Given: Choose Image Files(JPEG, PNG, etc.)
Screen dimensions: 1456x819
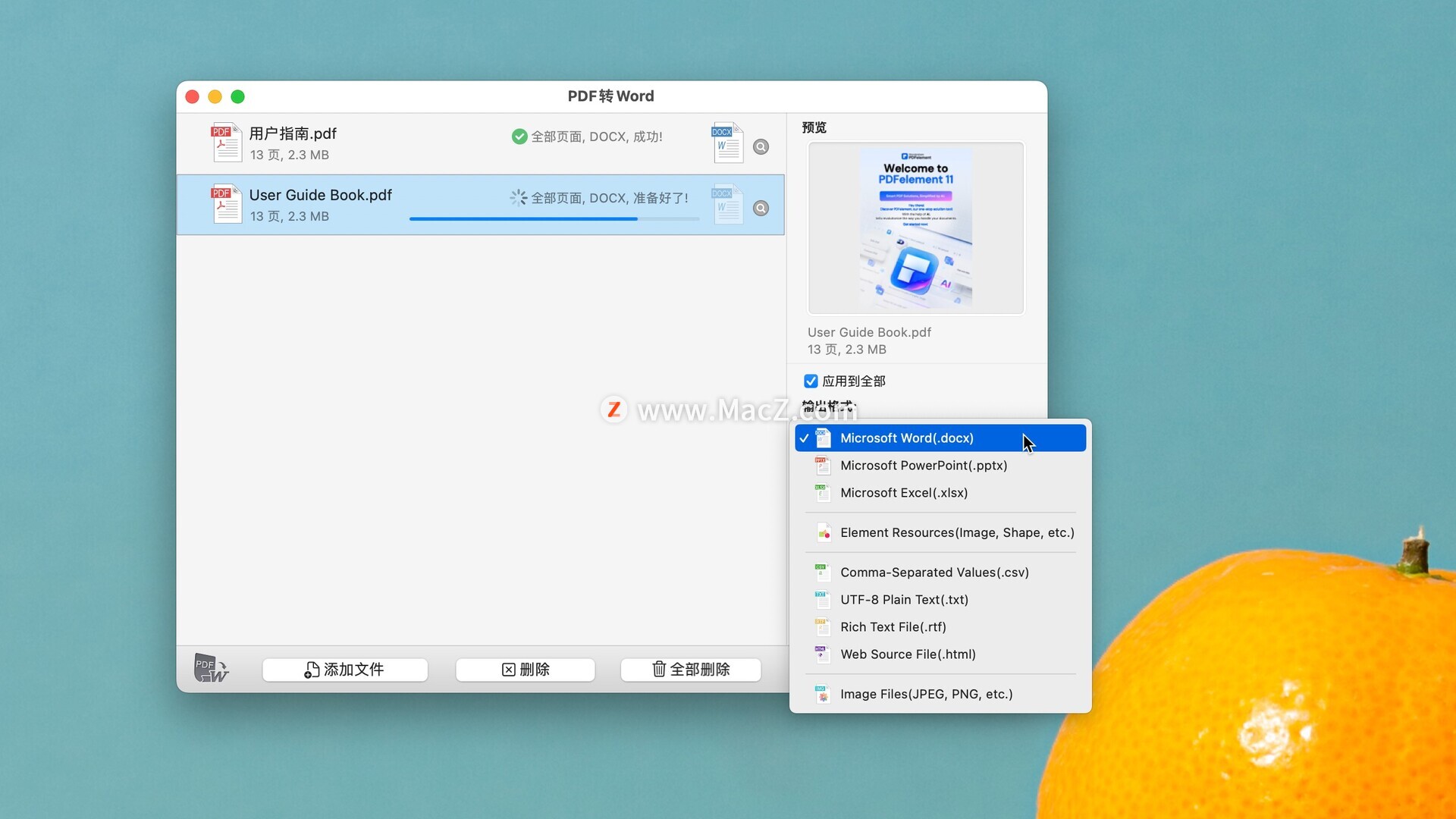Looking at the screenshot, I should click(x=940, y=695).
